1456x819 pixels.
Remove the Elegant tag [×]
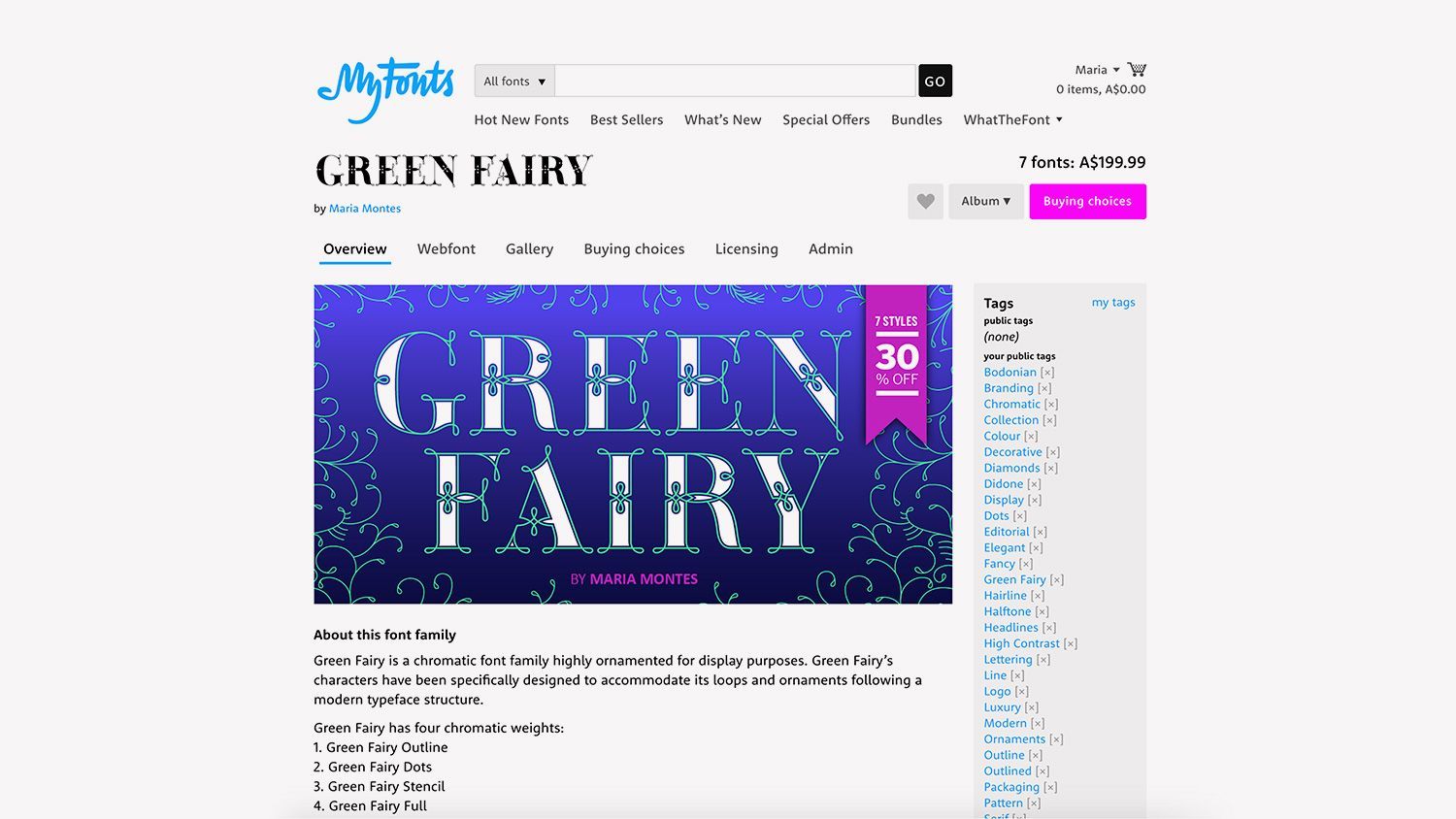[x=1036, y=548]
